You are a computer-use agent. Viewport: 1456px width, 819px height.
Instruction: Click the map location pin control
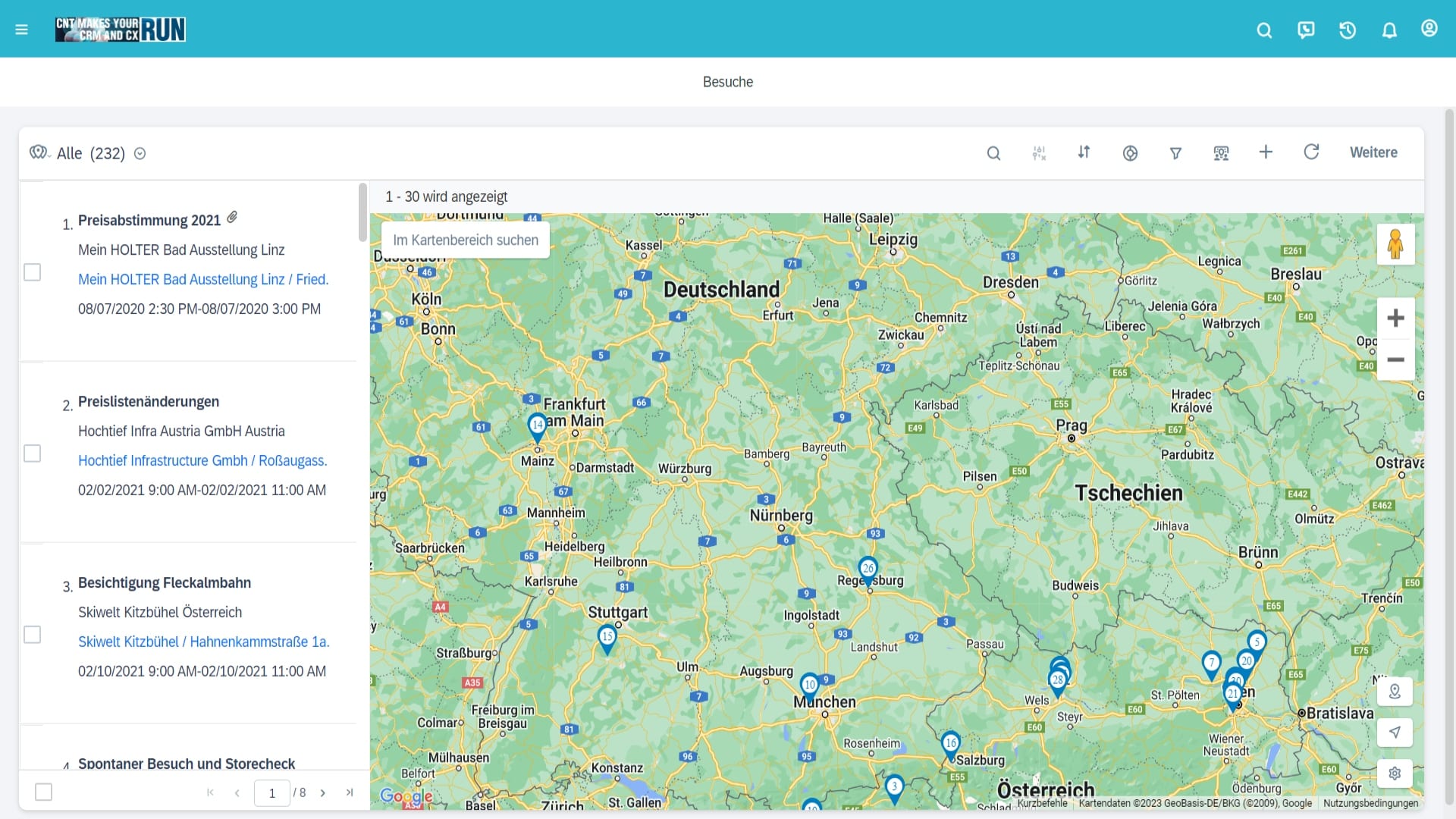pos(1395,692)
